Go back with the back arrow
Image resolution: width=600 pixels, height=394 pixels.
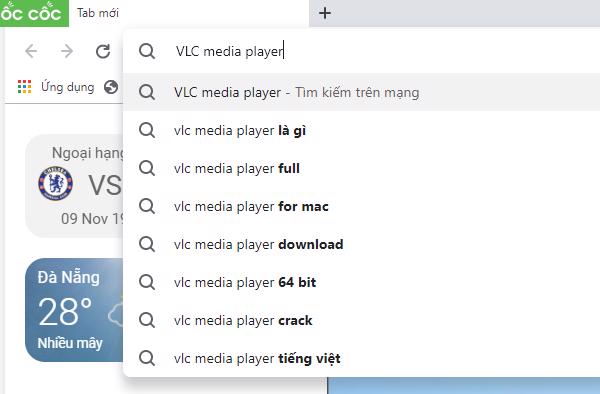[31, 51]
